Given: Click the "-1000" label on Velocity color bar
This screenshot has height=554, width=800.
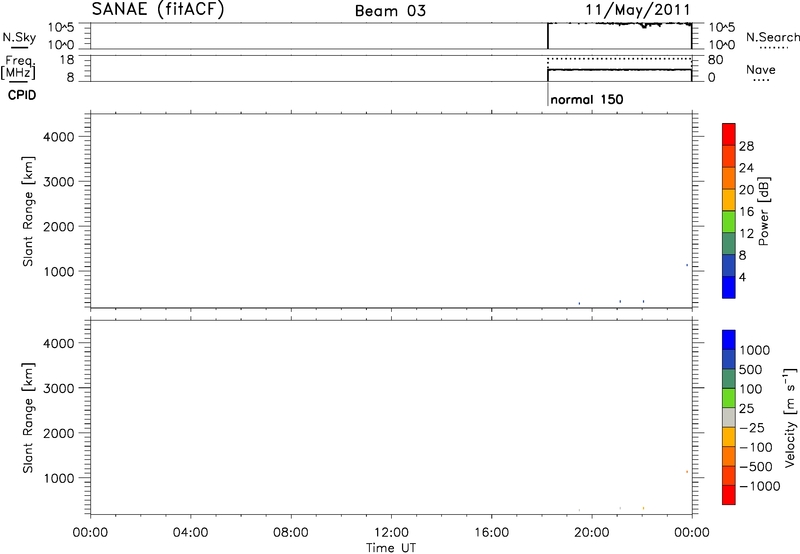Looking at the screenshot, I should tap(759, 486).
